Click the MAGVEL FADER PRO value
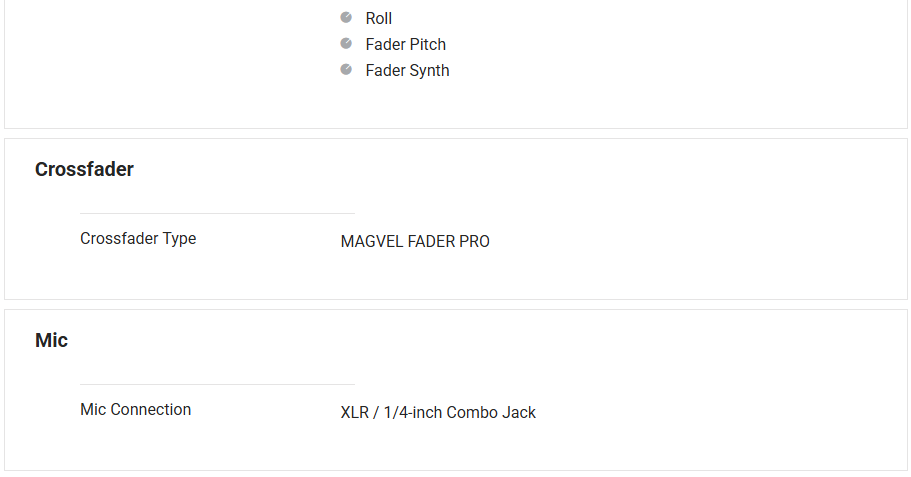The width and height of the screenshot is (911, 477). (415, 241)
